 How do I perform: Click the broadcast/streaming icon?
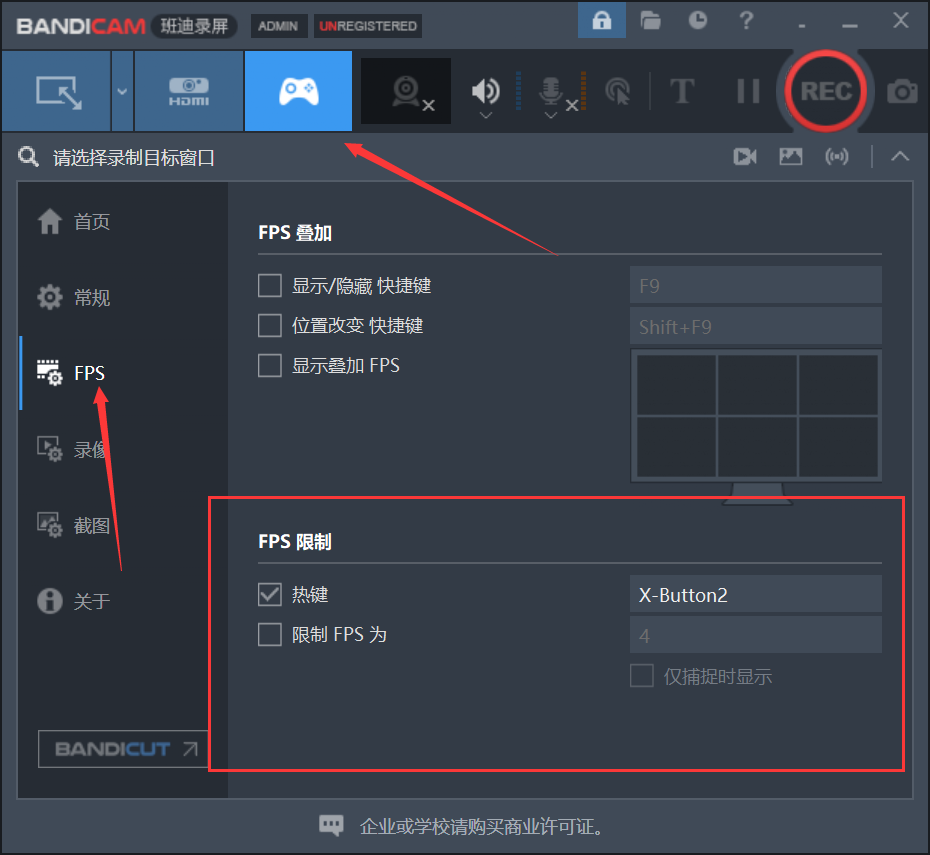pyautogui.click(x=838, y=156)
